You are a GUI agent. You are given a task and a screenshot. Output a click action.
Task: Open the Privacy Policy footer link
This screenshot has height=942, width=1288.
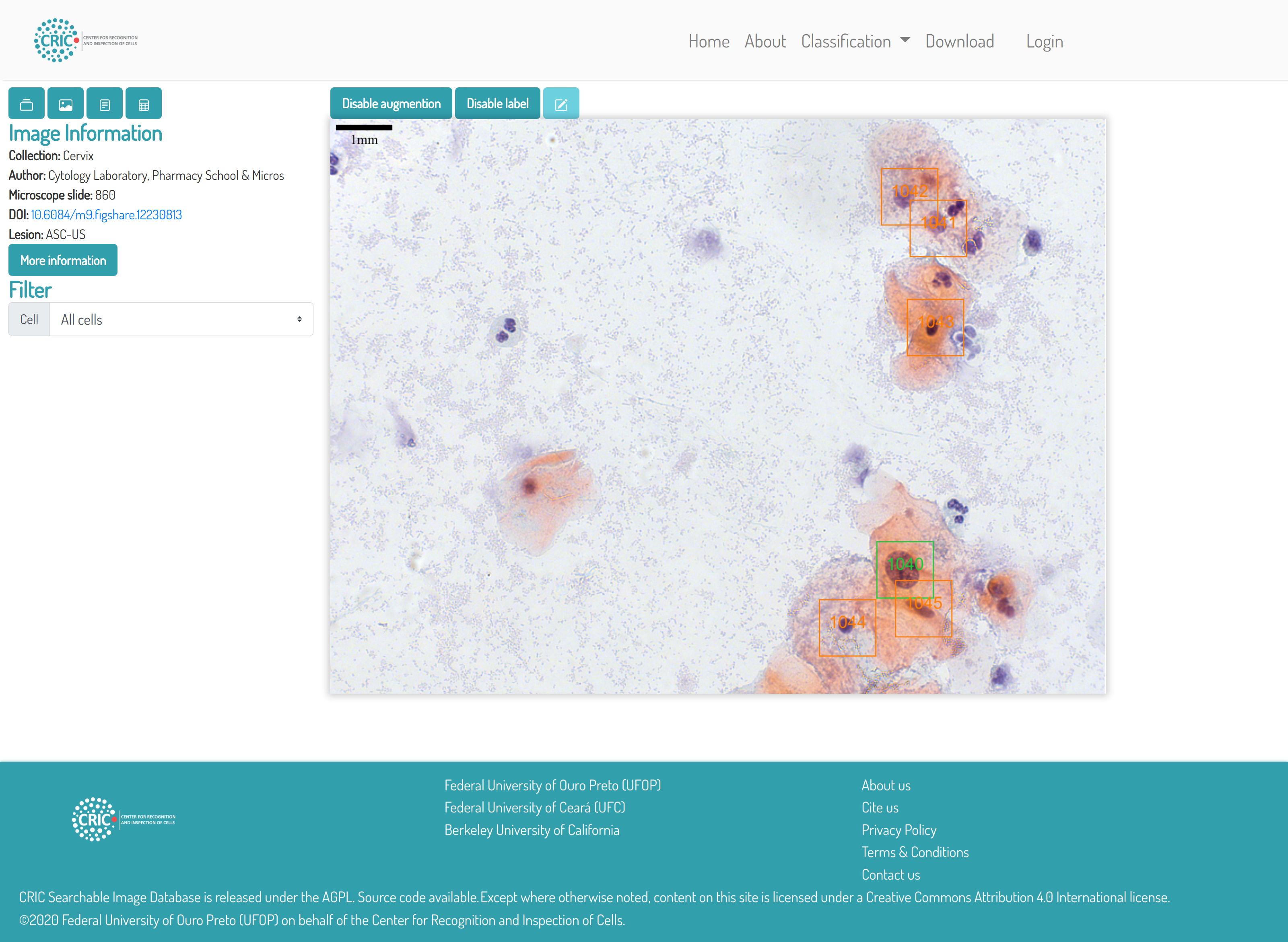[899, 830]
